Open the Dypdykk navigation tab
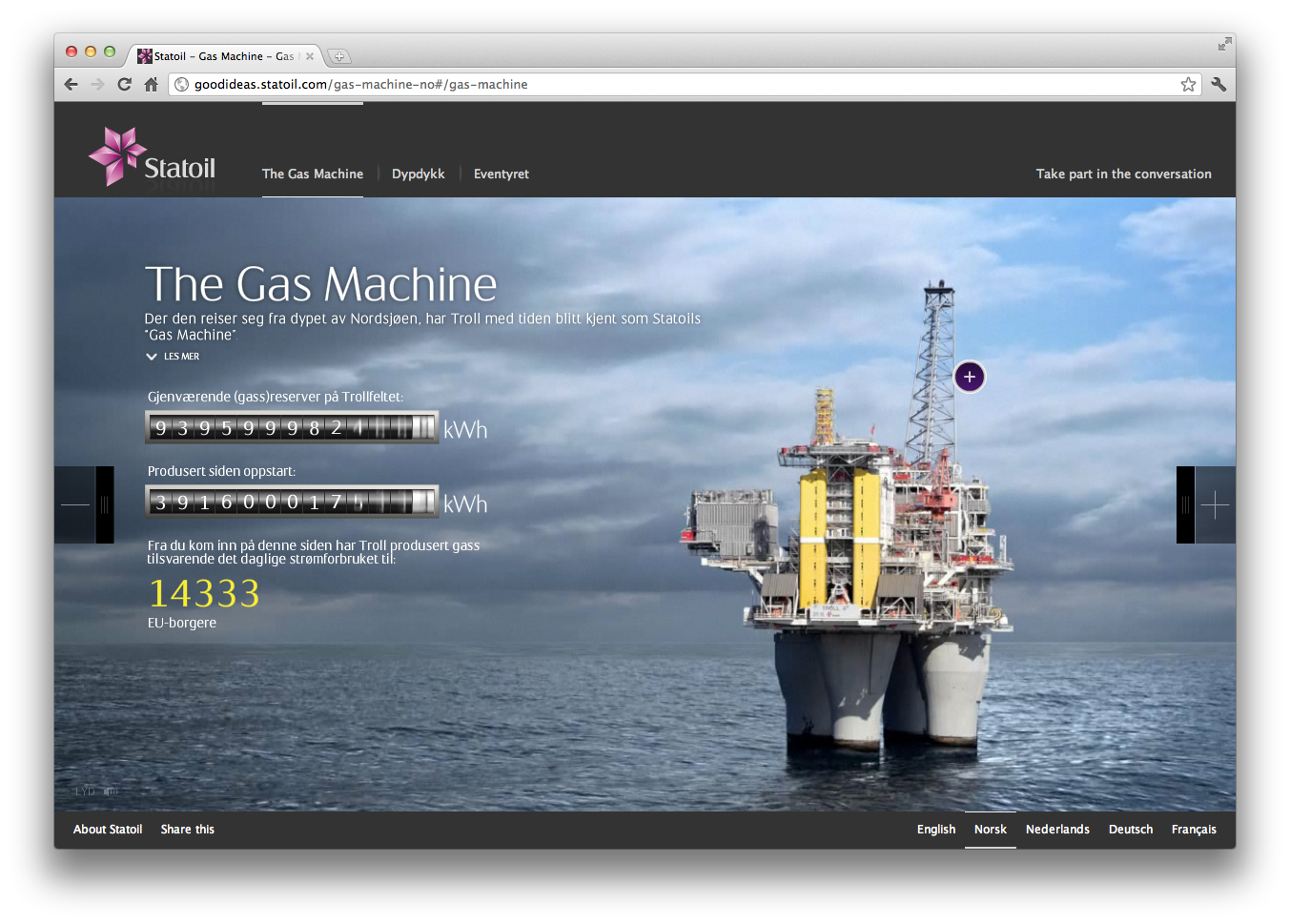Image resolution: width=1290 pixels, height=924 pixels. [418, 174]
